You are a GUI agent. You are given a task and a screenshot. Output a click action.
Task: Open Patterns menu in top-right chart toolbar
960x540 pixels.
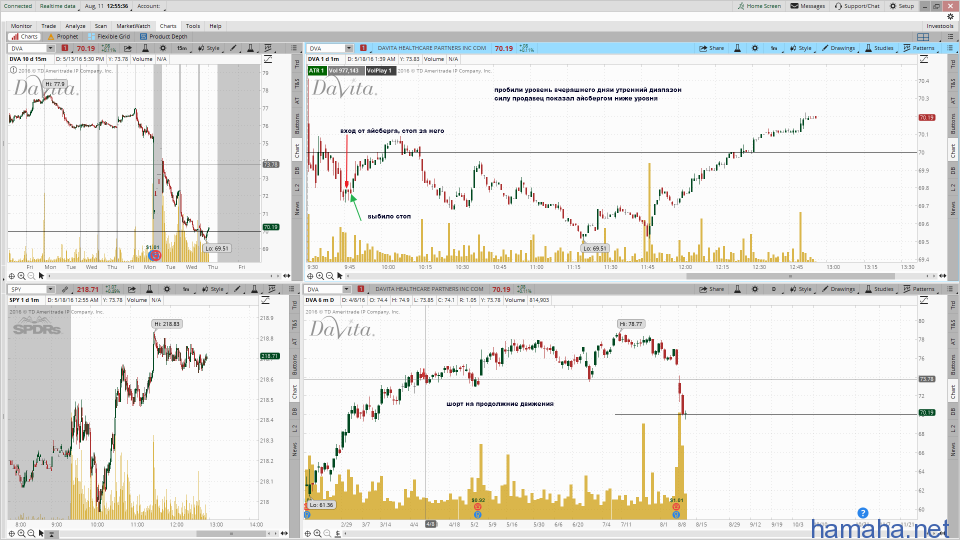919,48
